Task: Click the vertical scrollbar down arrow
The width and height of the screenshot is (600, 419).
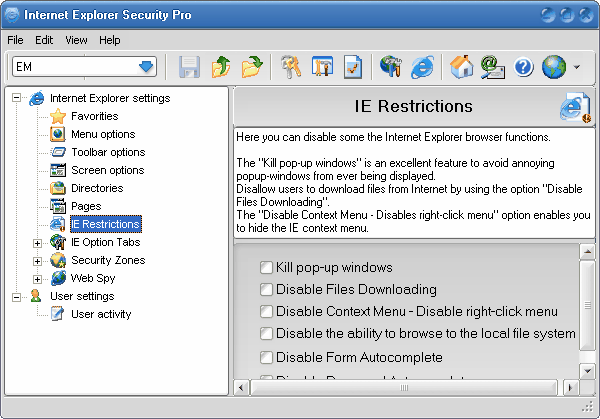Action: coord(587,370)
